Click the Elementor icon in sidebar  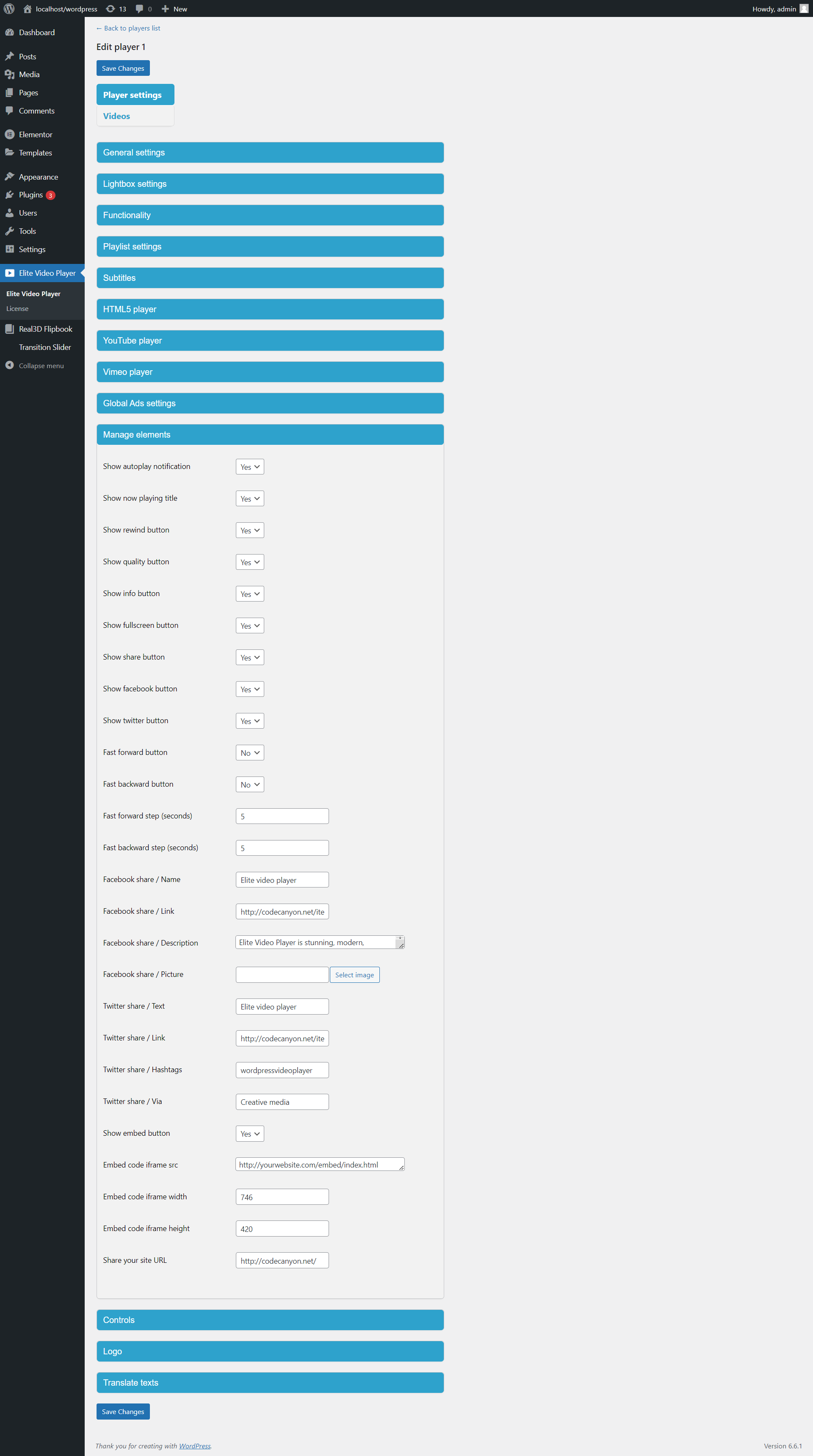point(10,135)
